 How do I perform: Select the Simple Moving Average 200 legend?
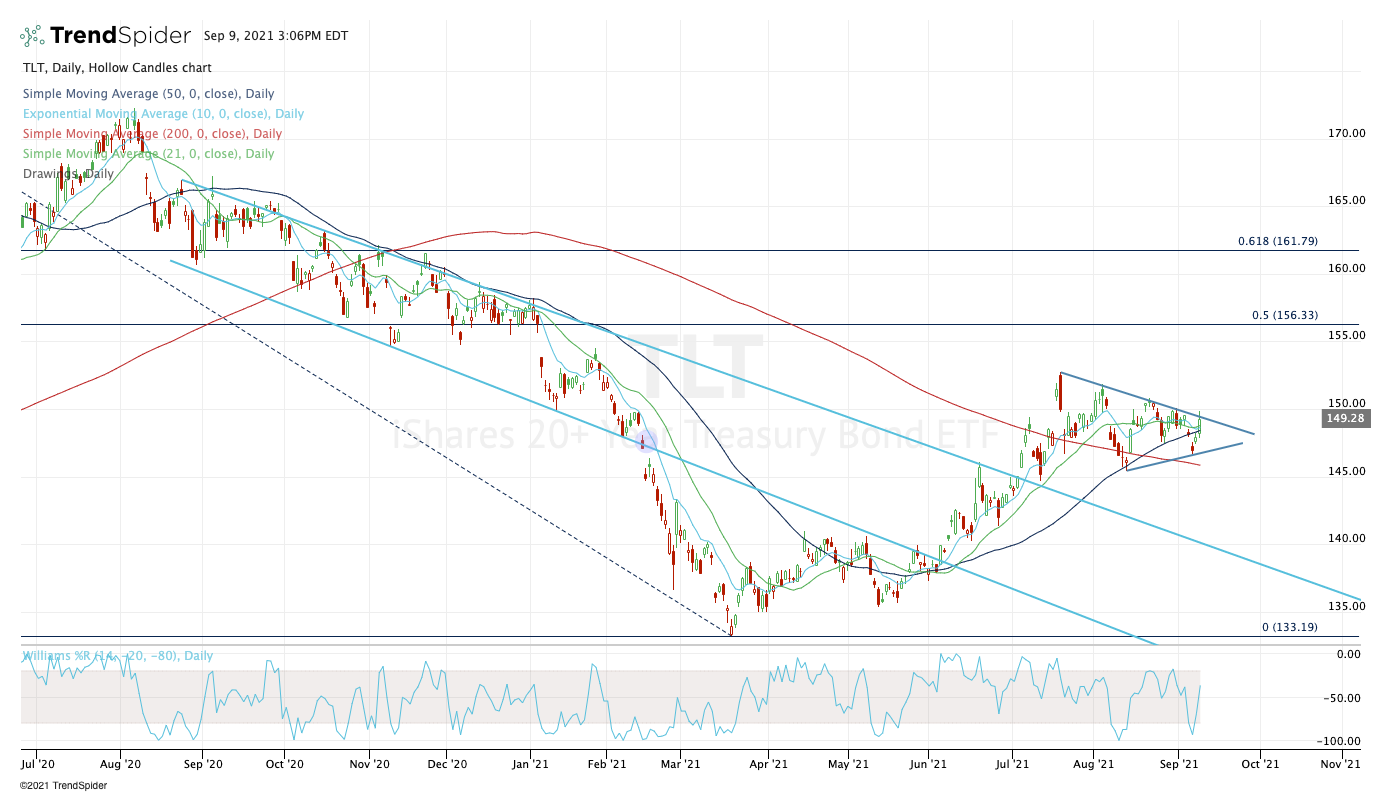click(152, 134)
